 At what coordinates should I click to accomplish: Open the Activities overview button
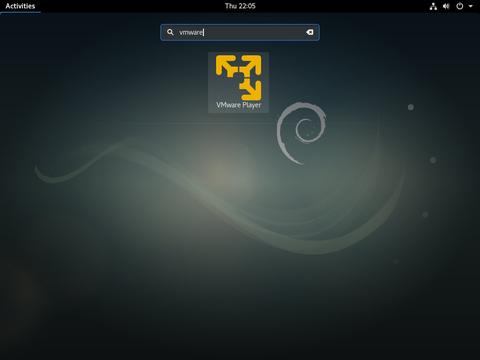(x=20, y=6)
